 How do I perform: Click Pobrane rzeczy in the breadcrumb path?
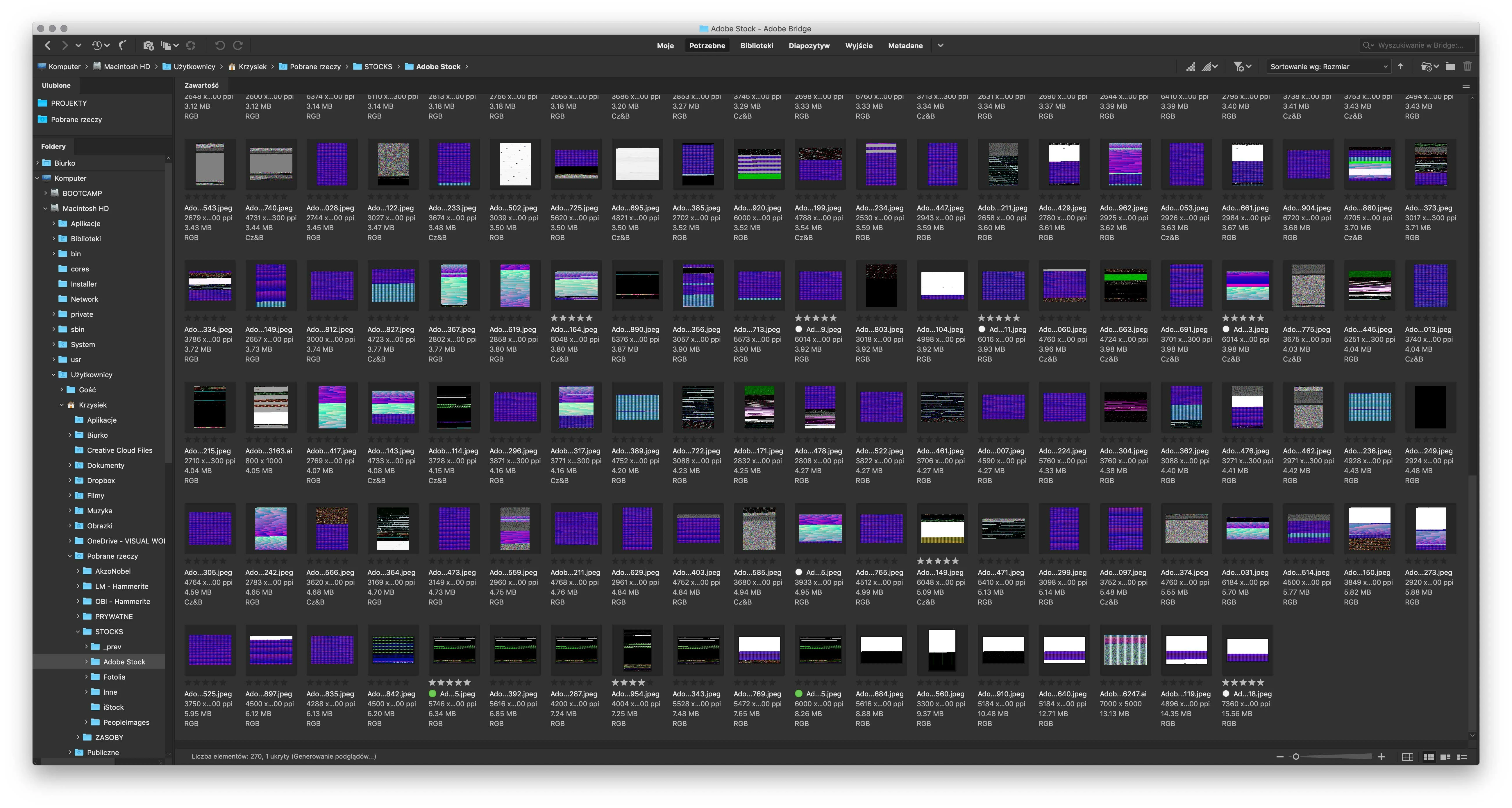[314, 66]
